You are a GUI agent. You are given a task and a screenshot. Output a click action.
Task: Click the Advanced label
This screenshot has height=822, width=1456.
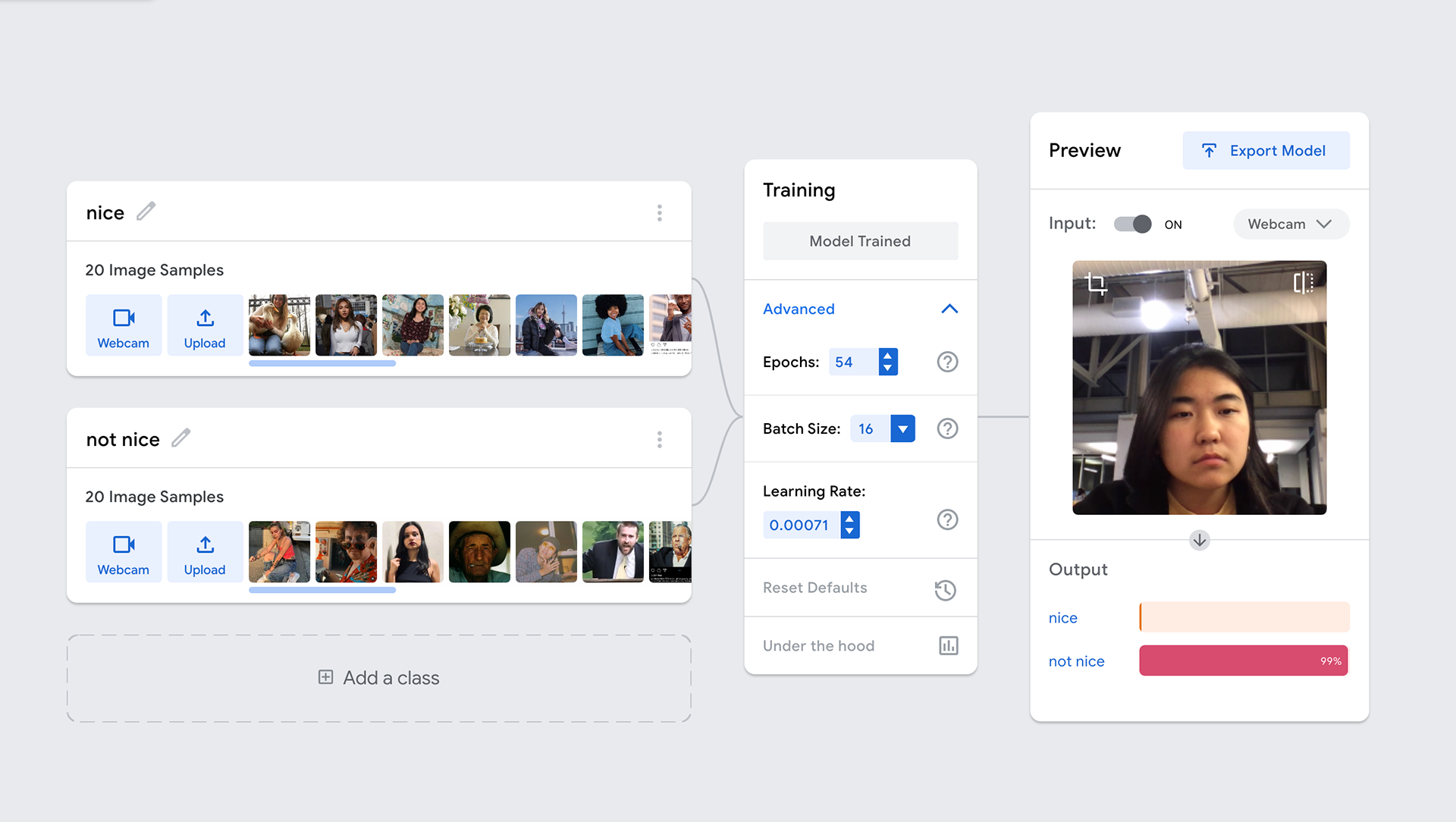pos(799,309)
